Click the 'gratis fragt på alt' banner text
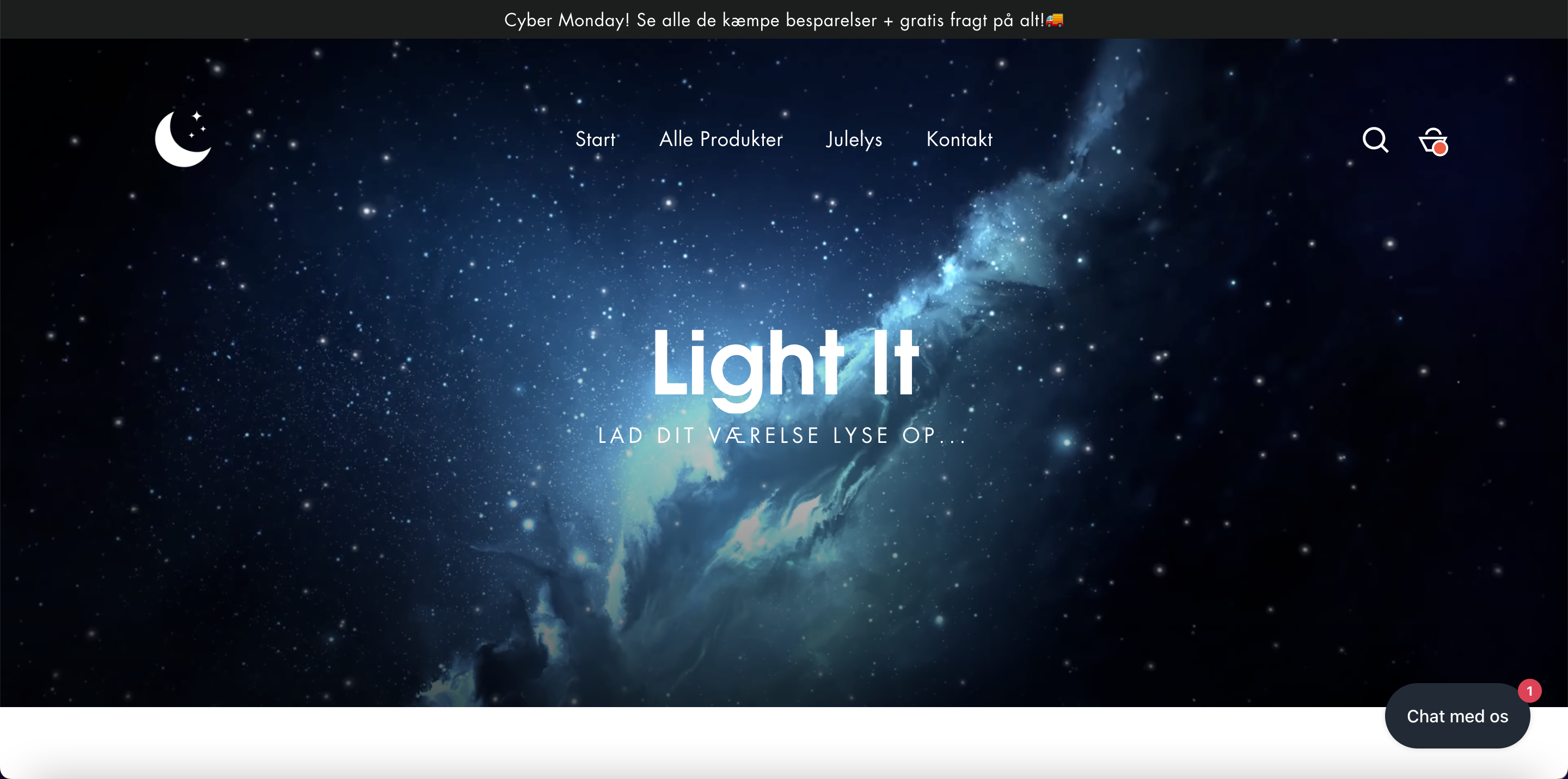Viewport: 1568px width, 779px height. (x=972, y=20)
